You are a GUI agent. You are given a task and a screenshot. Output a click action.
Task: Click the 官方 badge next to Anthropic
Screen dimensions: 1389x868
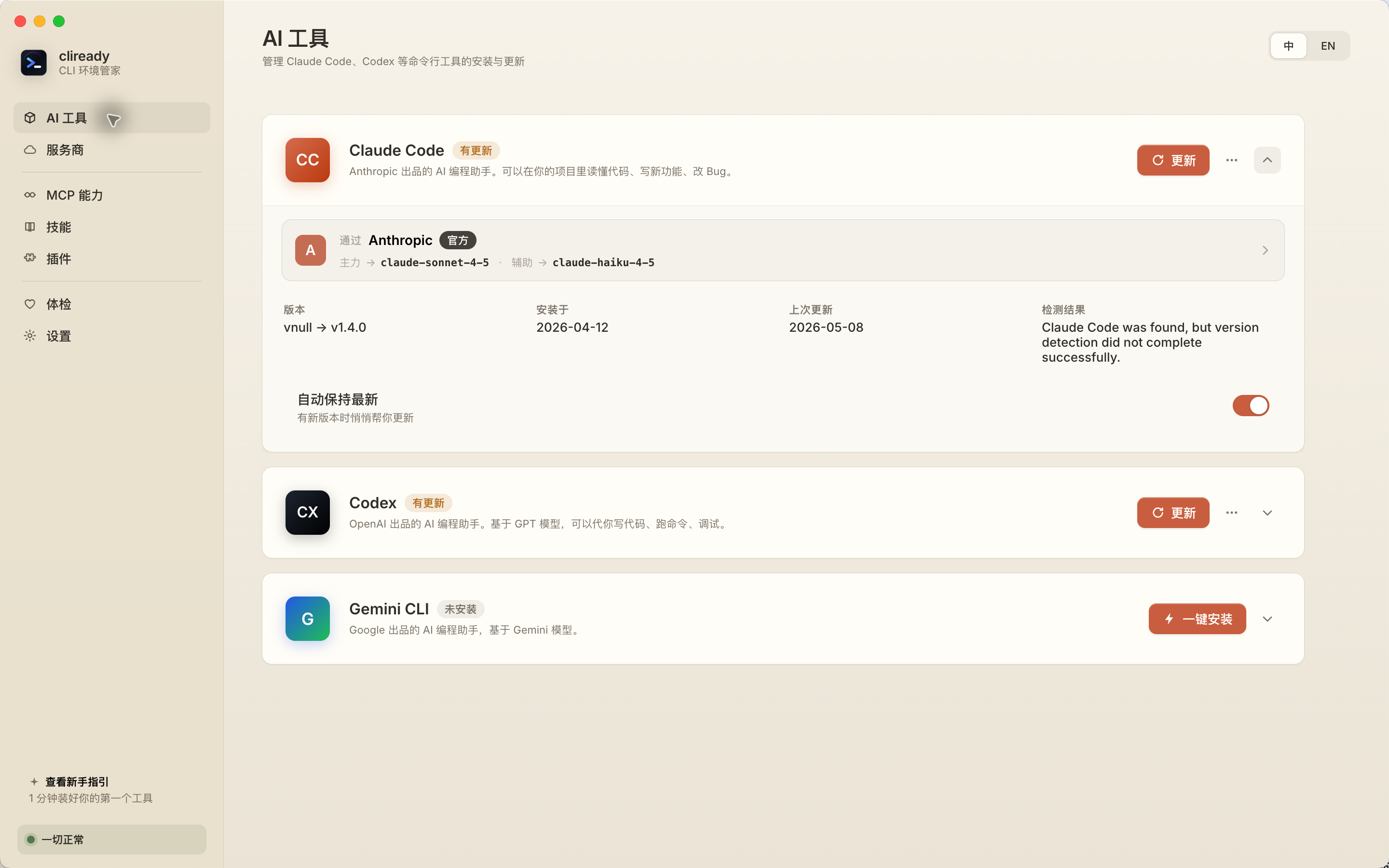pos(457,240)
